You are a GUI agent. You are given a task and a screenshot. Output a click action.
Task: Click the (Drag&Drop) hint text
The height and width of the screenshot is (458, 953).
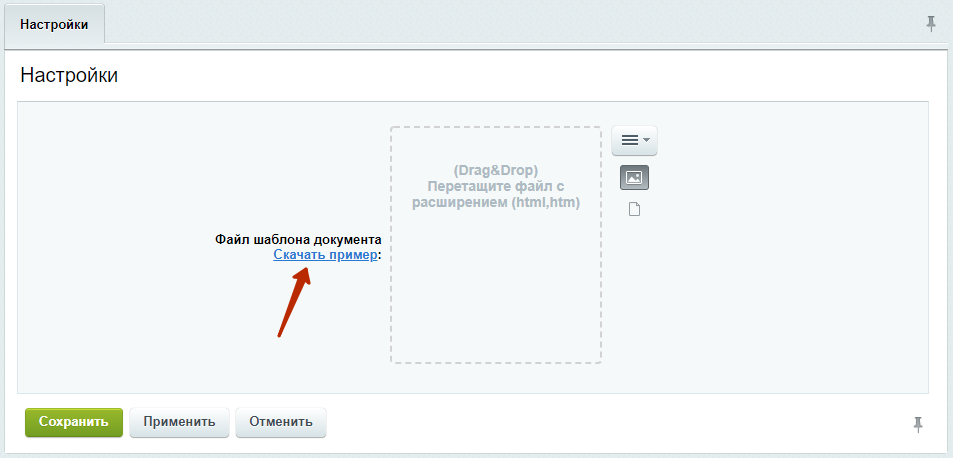496,169
